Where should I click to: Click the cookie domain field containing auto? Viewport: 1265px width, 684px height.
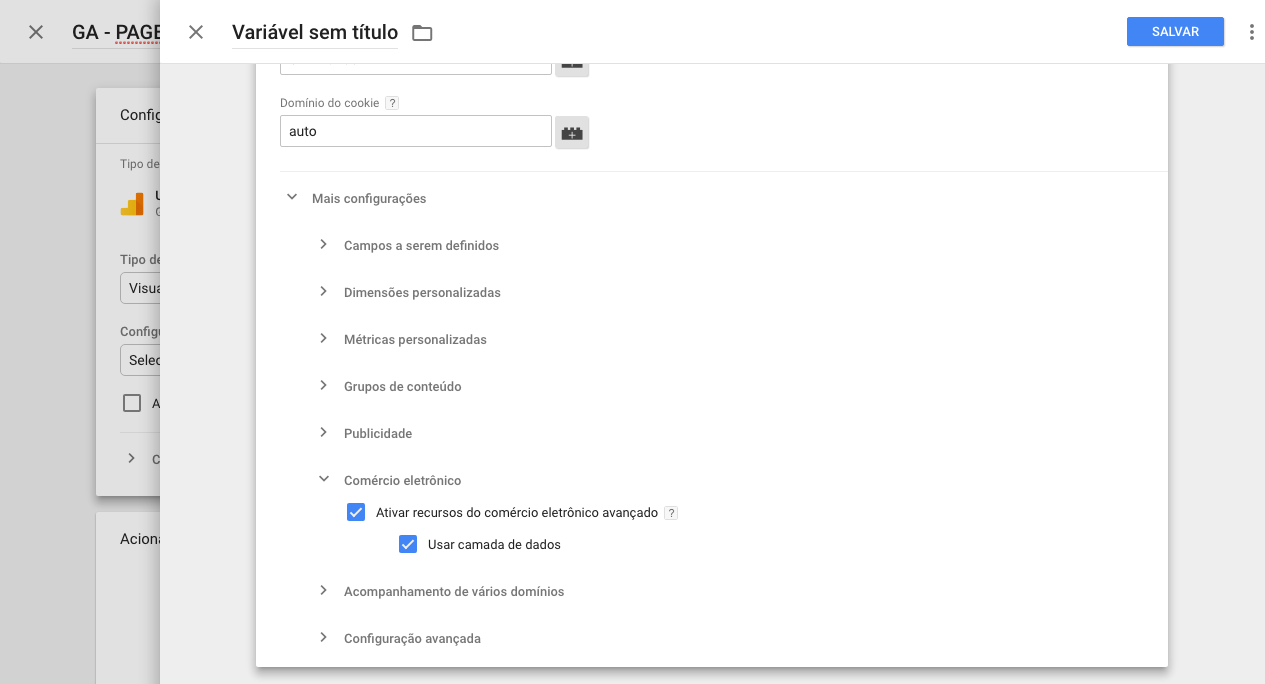point(415,131)
